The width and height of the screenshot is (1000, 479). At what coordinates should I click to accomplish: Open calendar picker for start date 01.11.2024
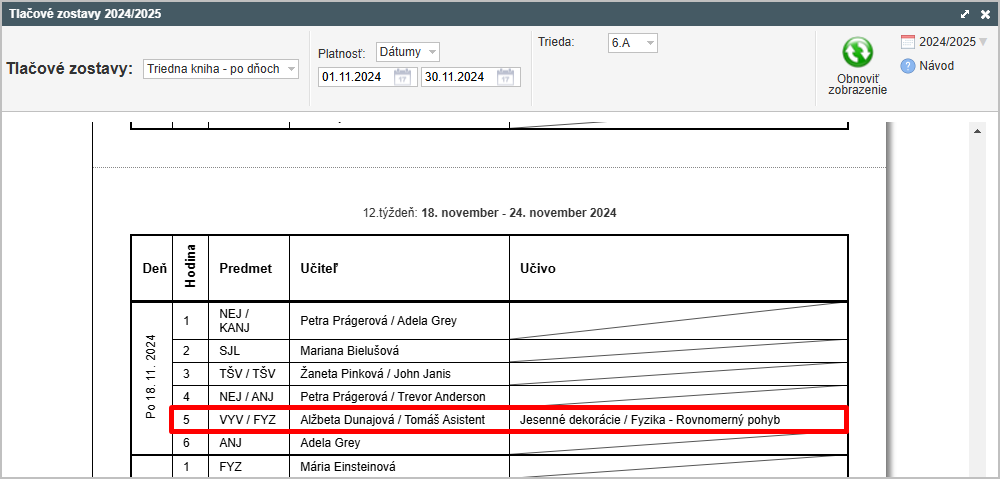click(403, 77)
